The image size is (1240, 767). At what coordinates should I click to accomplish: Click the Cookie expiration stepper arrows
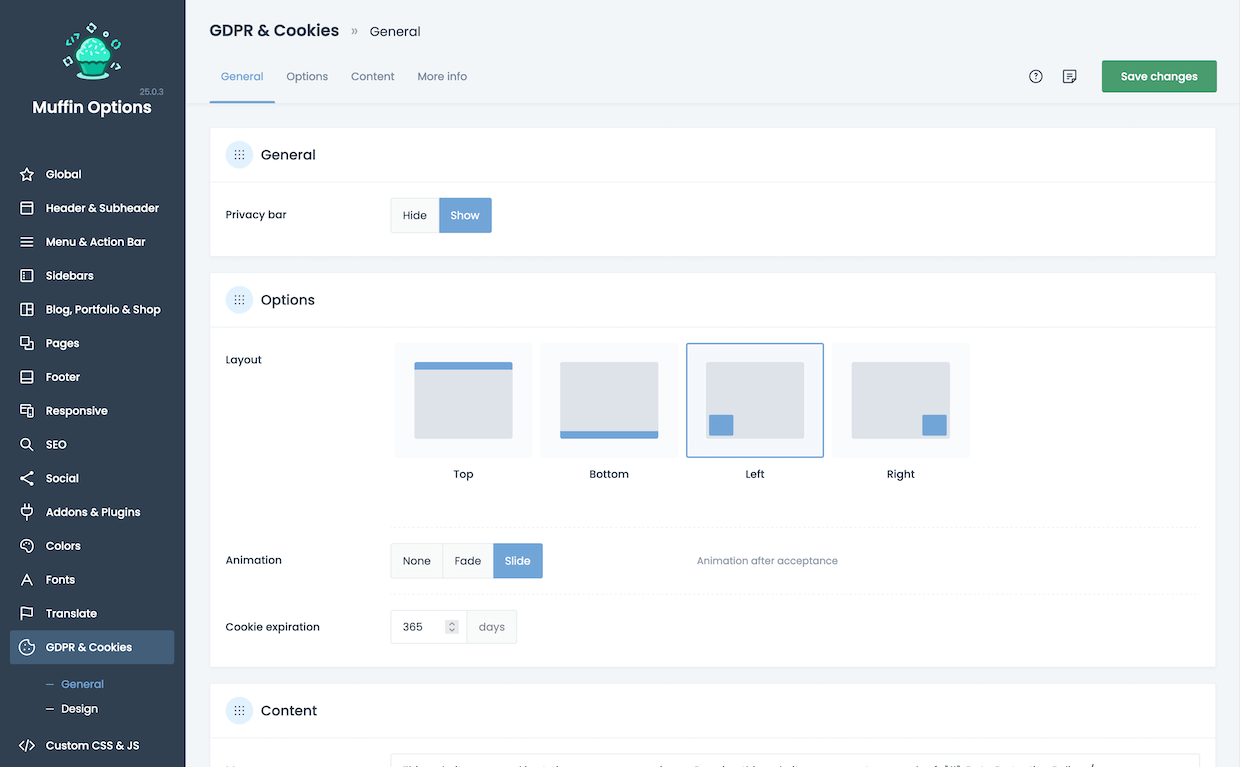pos(452,627)
